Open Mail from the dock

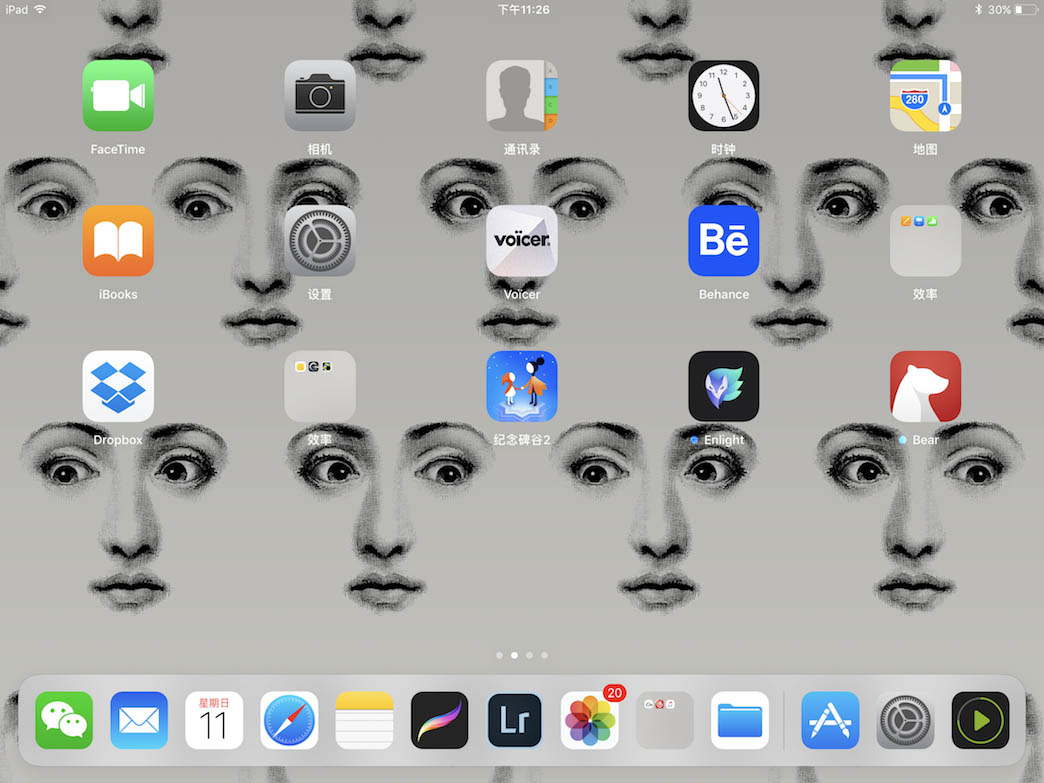point(139,720)
